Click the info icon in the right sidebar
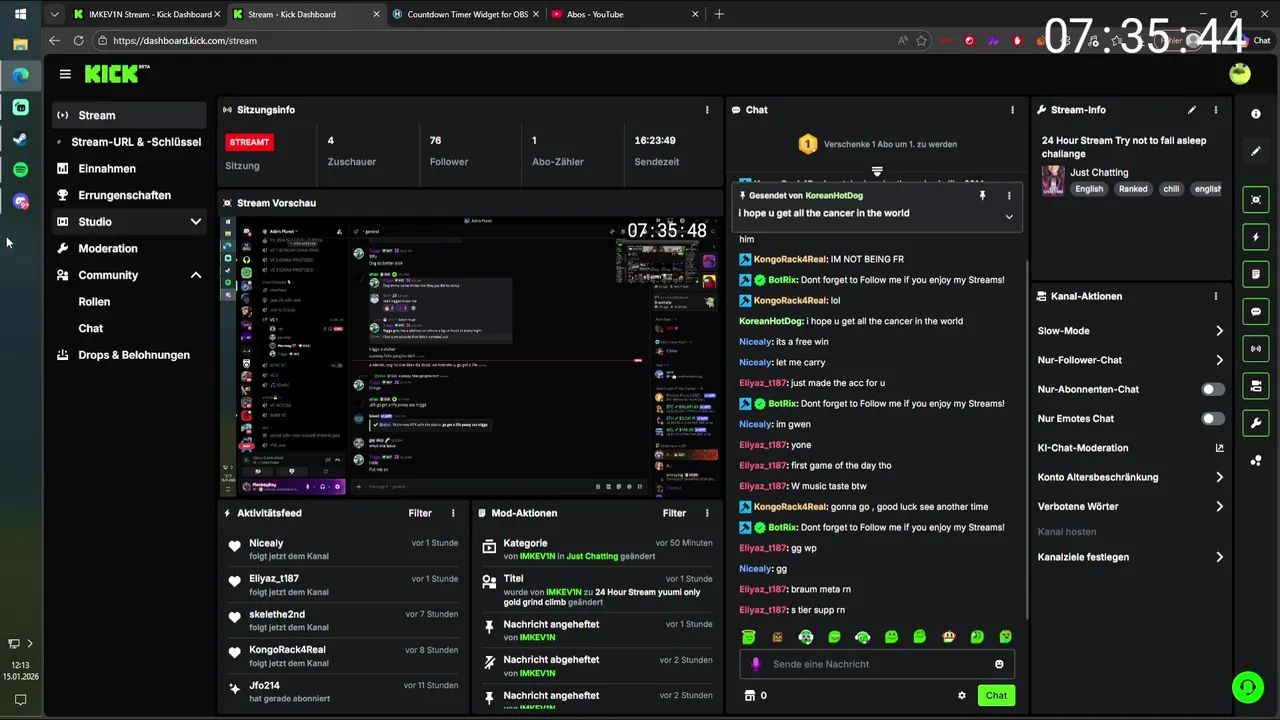This screenshot has width=1280, height=720. (1256, 114)
